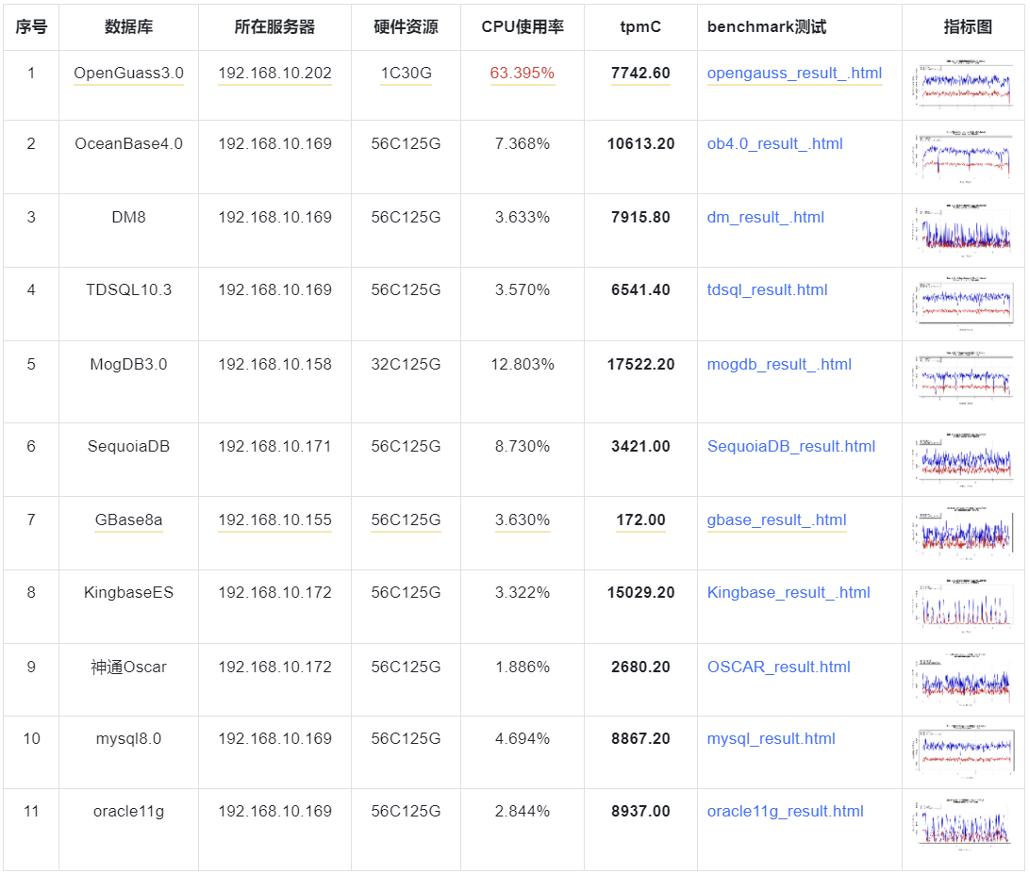Screen dimensions: 1030x874
Task: Open the oracle11g_result.html link
Action: coord(785,812)
